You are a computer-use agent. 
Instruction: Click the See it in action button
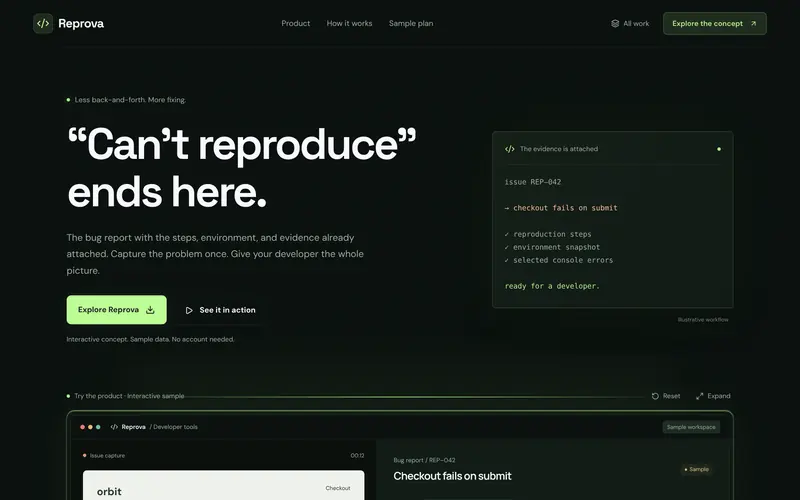point(220,310)
